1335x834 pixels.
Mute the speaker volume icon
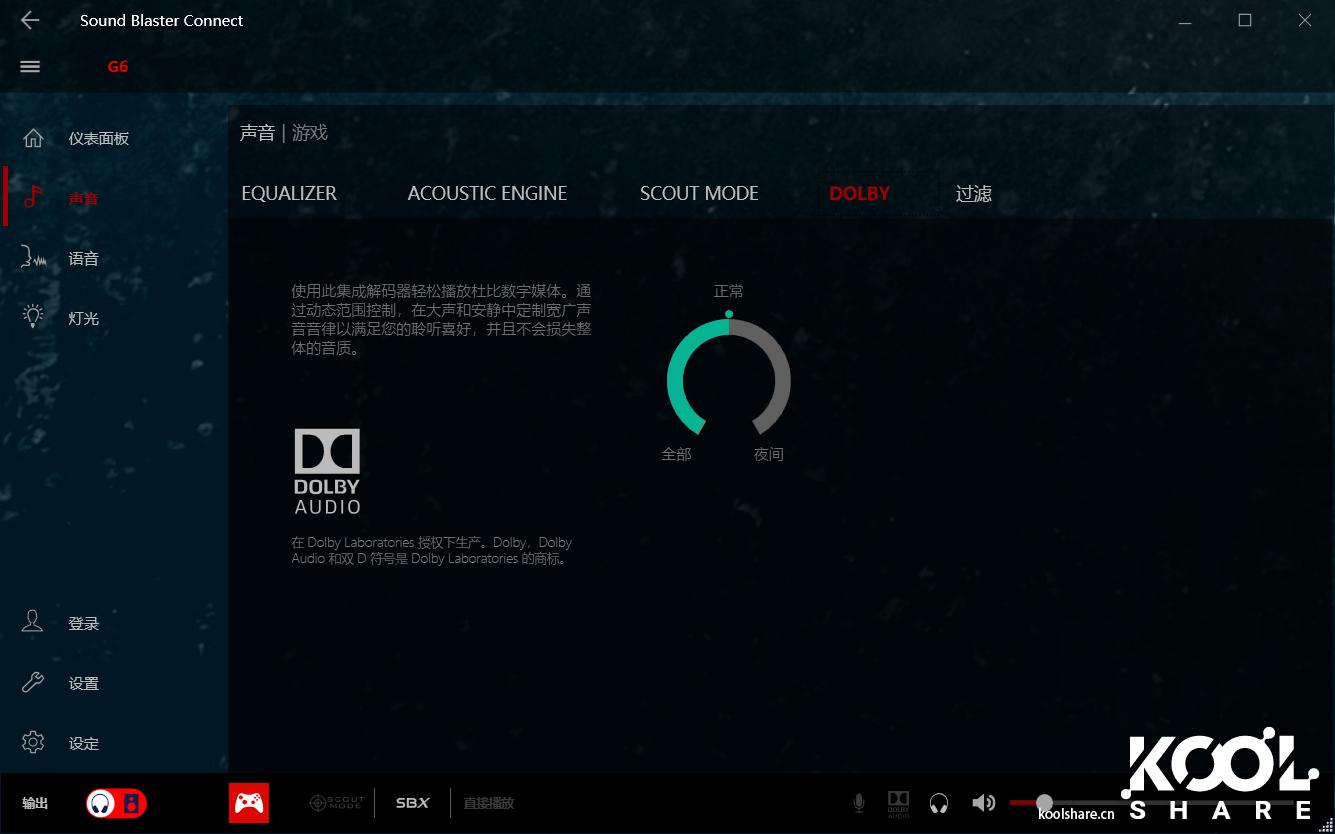pyautogui.click(x=984, y=803)
